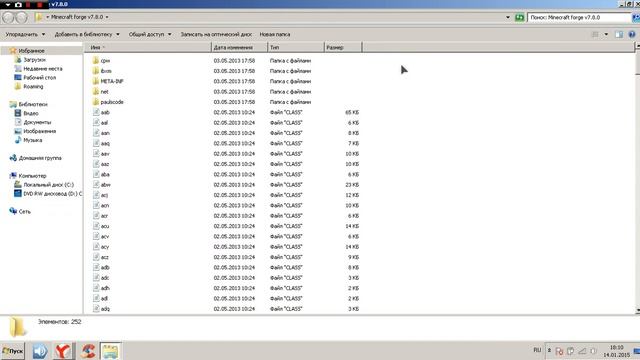Select the aav class file icon
Viewport: 640px width, 360px height.
96,153
